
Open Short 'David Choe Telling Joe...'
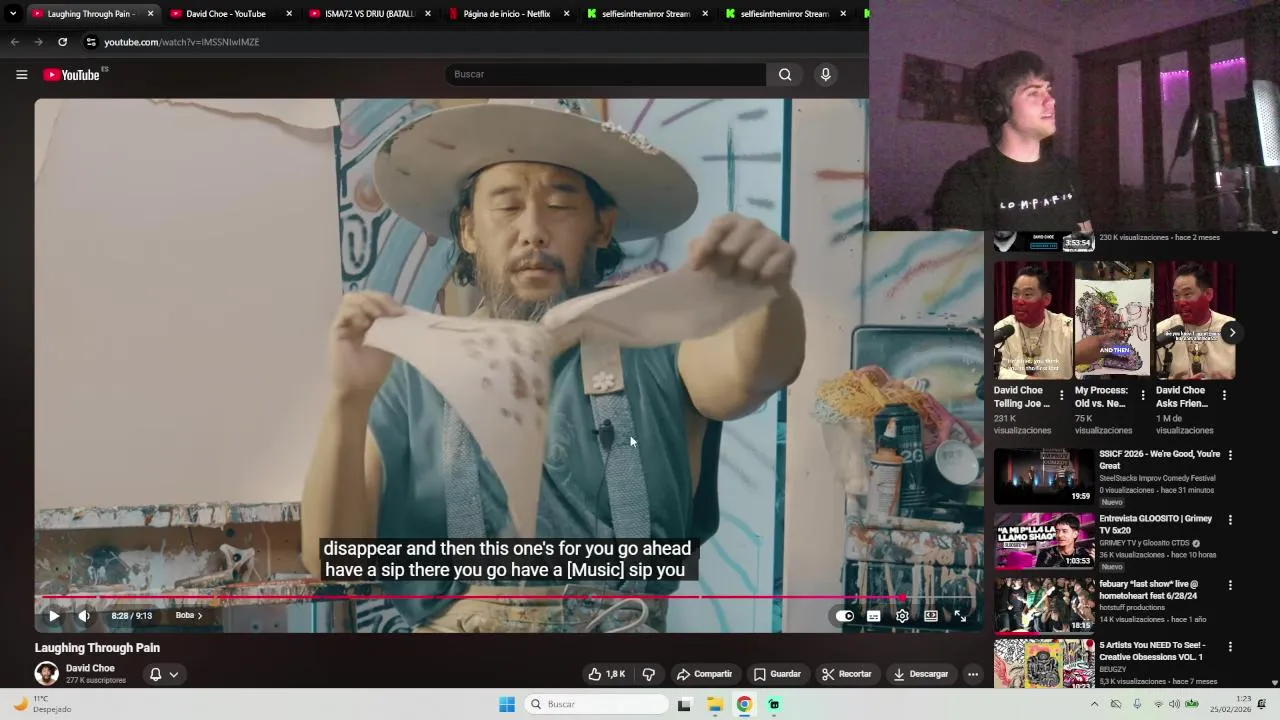(1032, 320)
